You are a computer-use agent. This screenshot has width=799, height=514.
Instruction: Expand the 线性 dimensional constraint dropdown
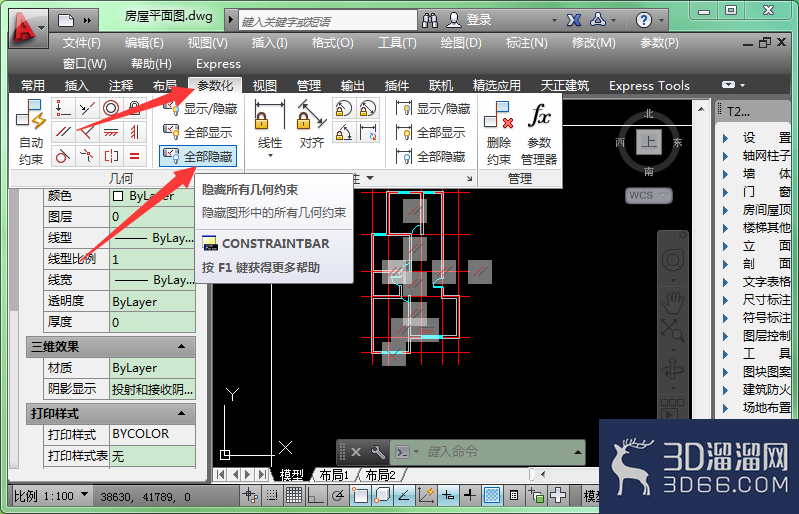pos(270,155)
